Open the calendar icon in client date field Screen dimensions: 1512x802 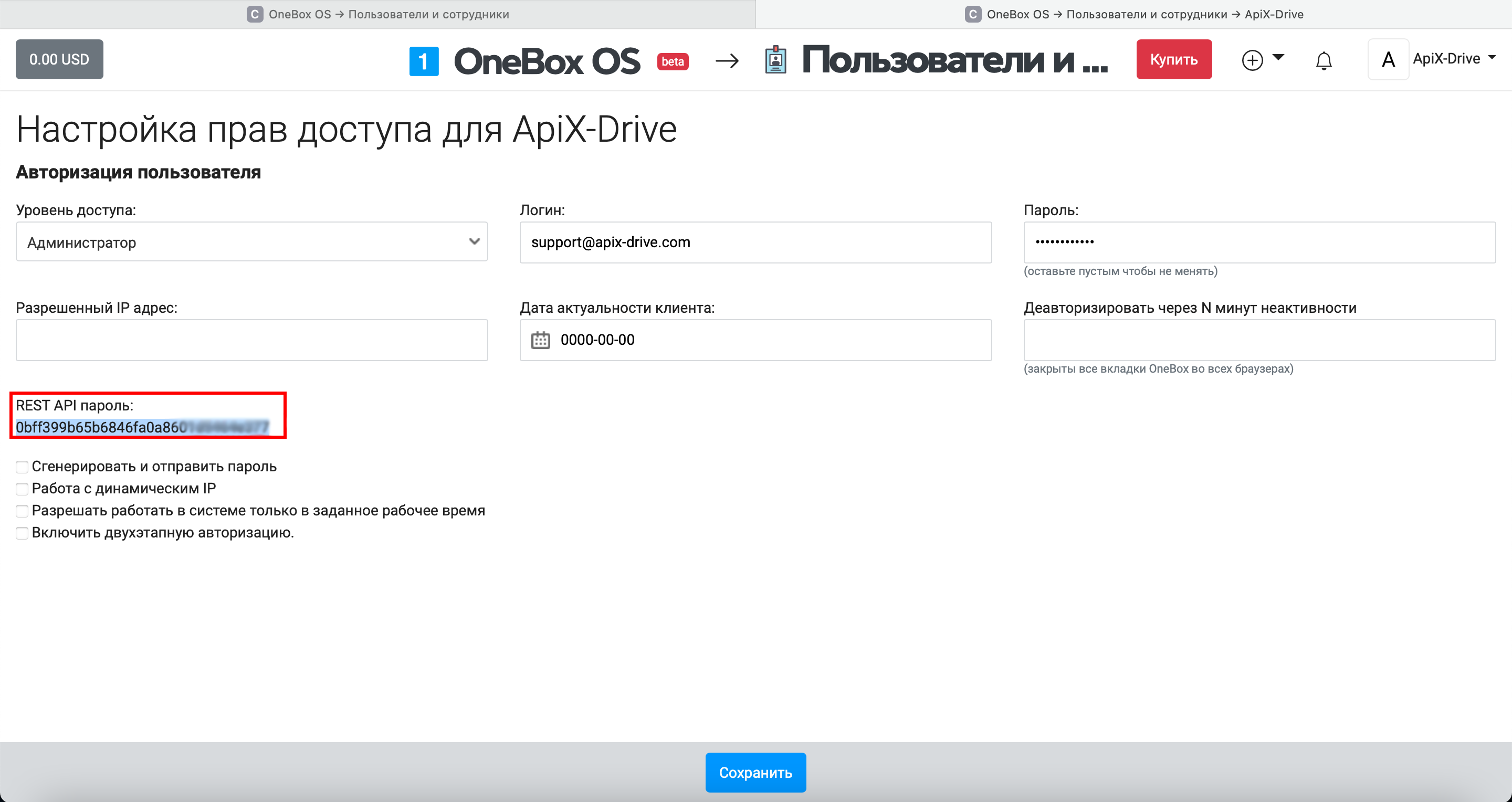click(x=541, y=340)
